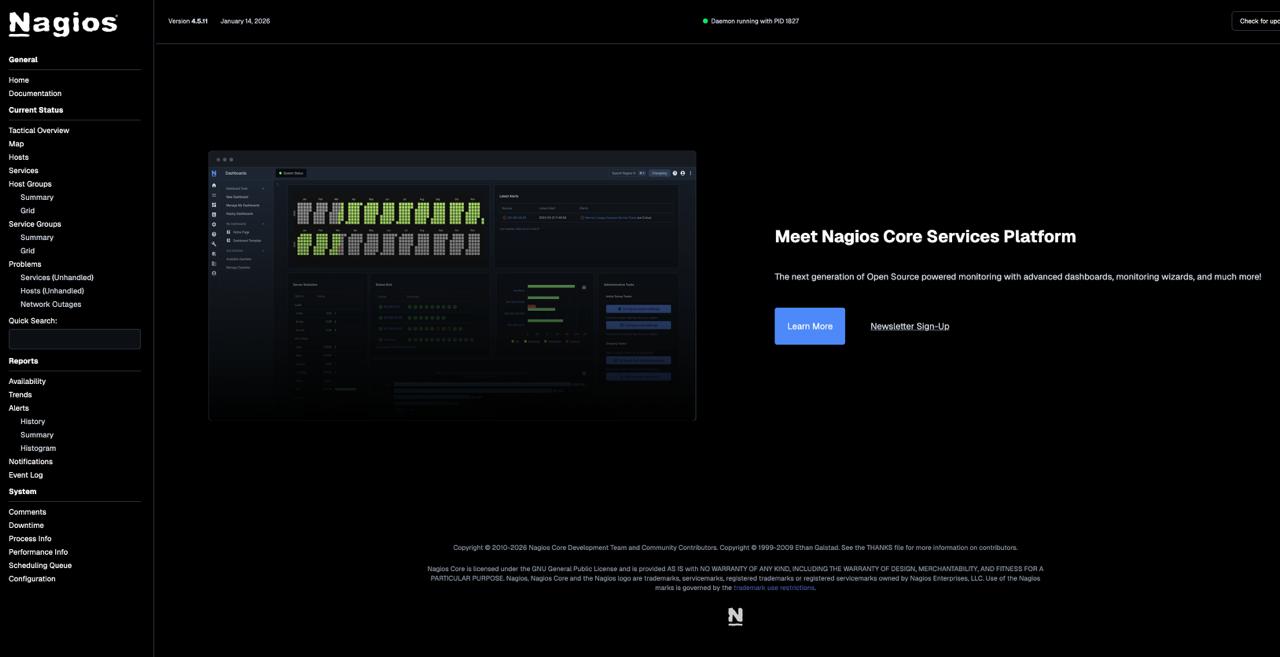Open the Alerts report
Image resolution: width=1280 pixels, height=657 pixels.
(x=19, y=408)
